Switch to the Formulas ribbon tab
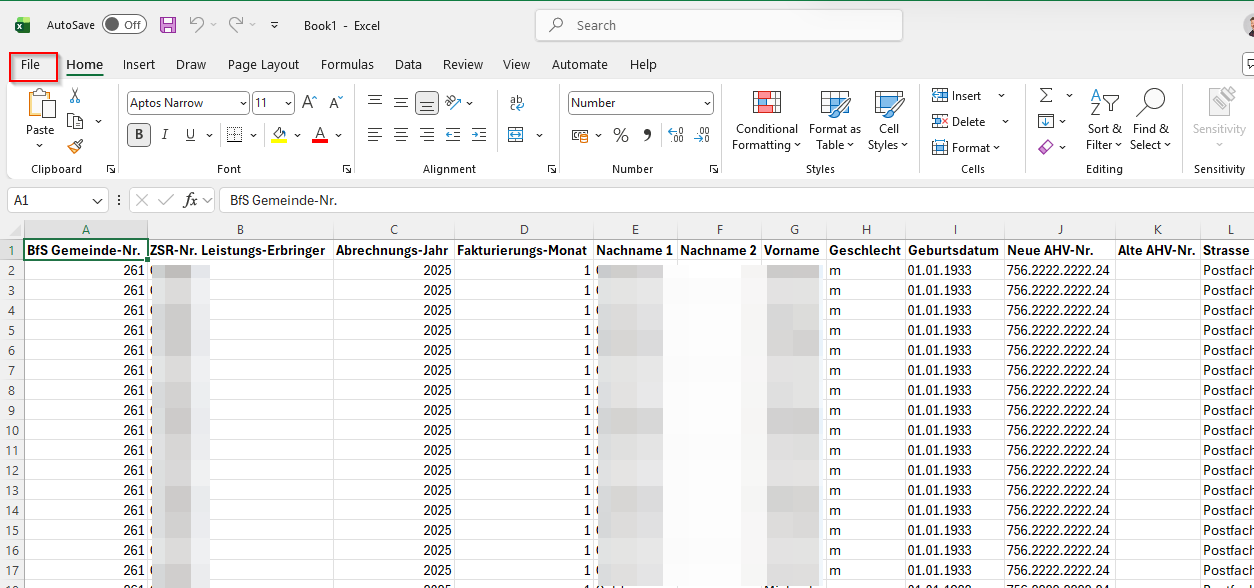Viewport: 1254px width, 588px height. [x=347, y=65]
